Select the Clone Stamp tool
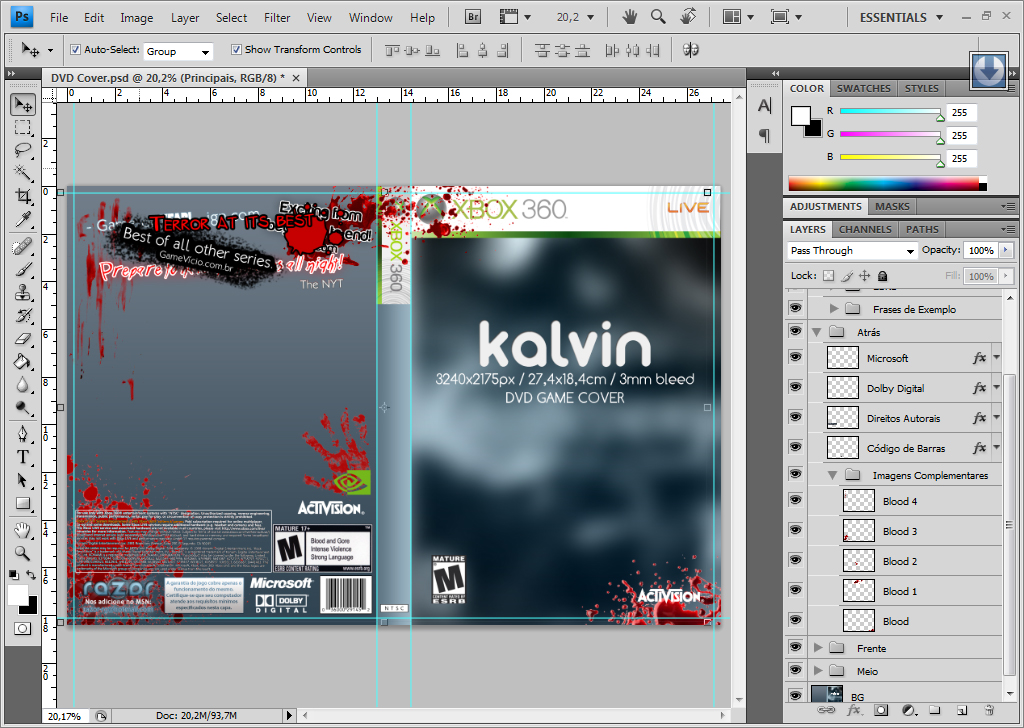The height and width of the screenshot is (728, 1024). 23,293
